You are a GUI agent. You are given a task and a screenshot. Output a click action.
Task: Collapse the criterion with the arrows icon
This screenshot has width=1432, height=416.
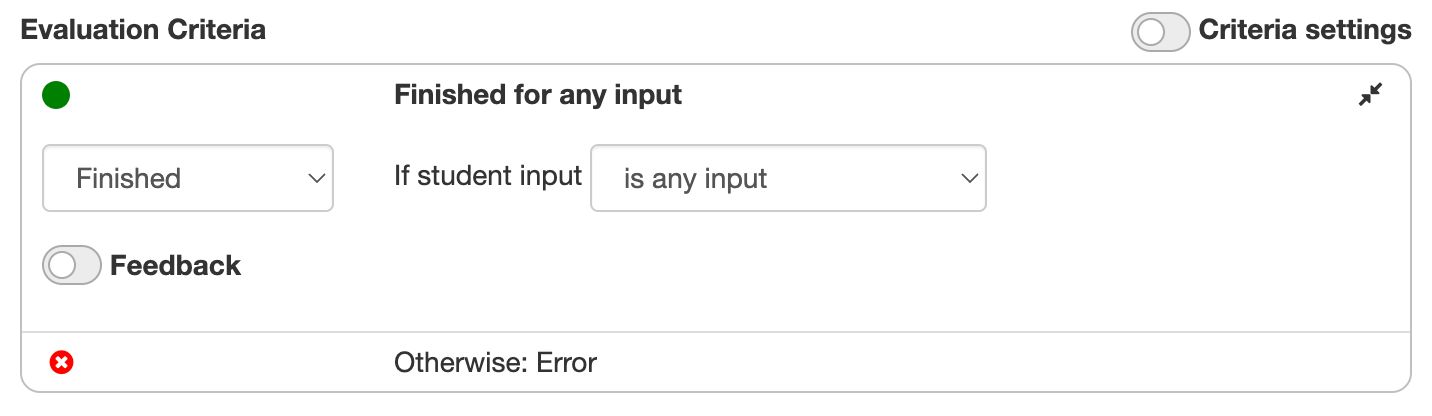pyautogui.click(x=1370, y=95)
